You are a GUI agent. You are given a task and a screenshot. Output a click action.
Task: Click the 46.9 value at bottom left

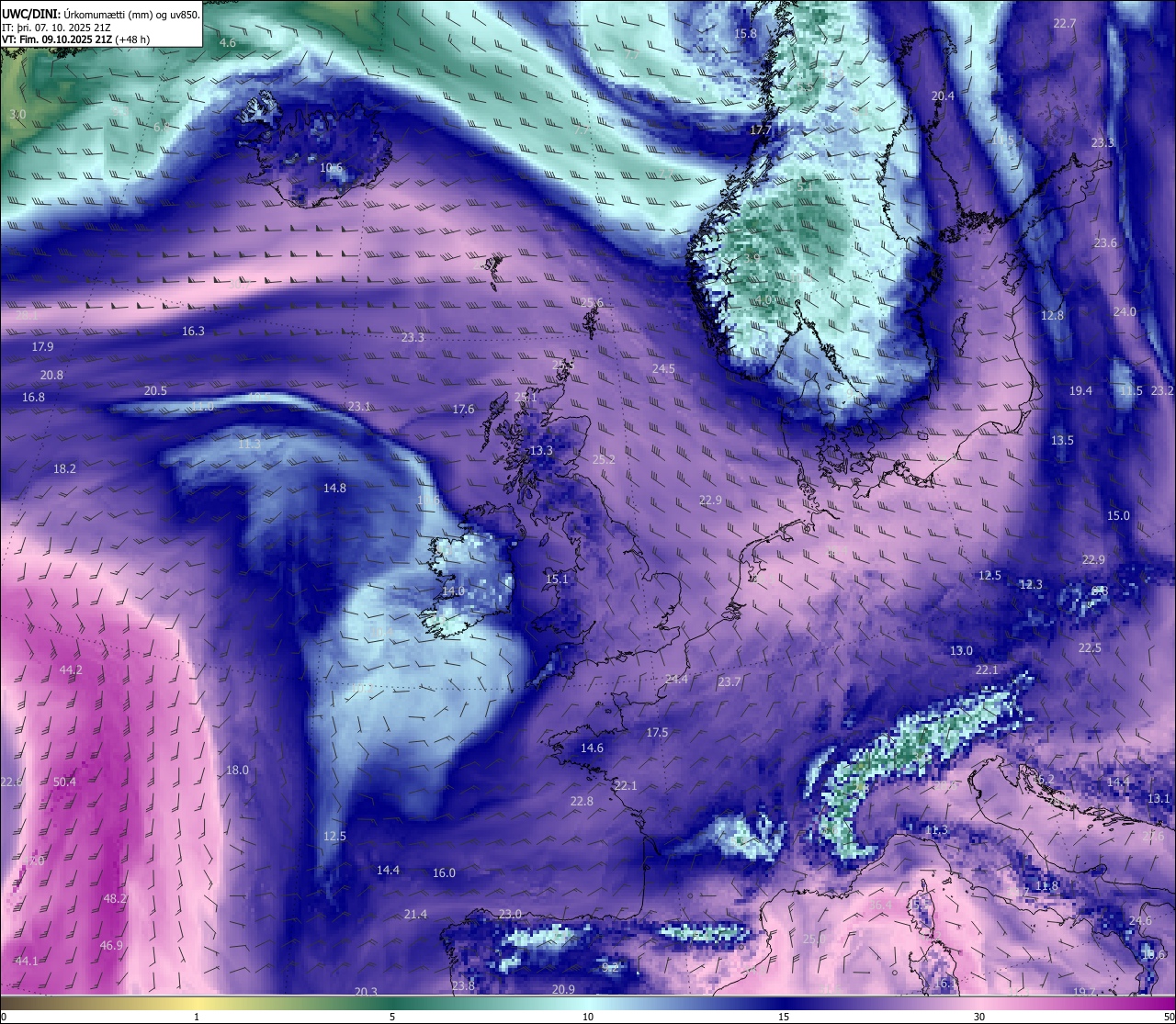point(111,946)
